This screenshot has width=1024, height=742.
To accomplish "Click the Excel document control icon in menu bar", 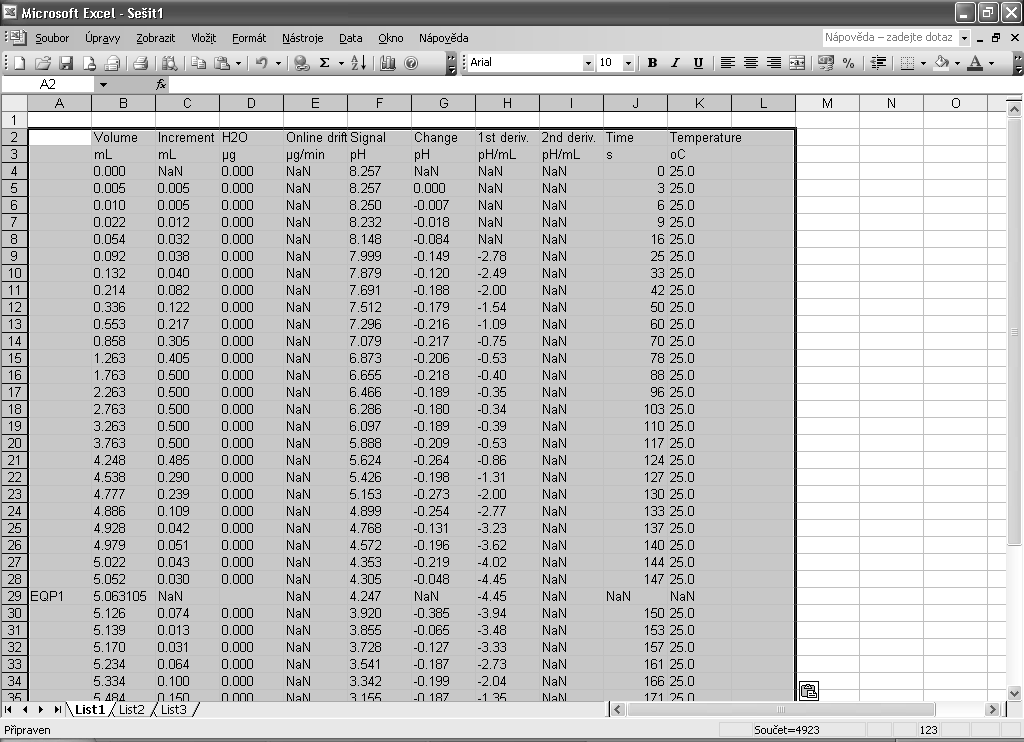I will pyautogui.click(x=16, y=37).
